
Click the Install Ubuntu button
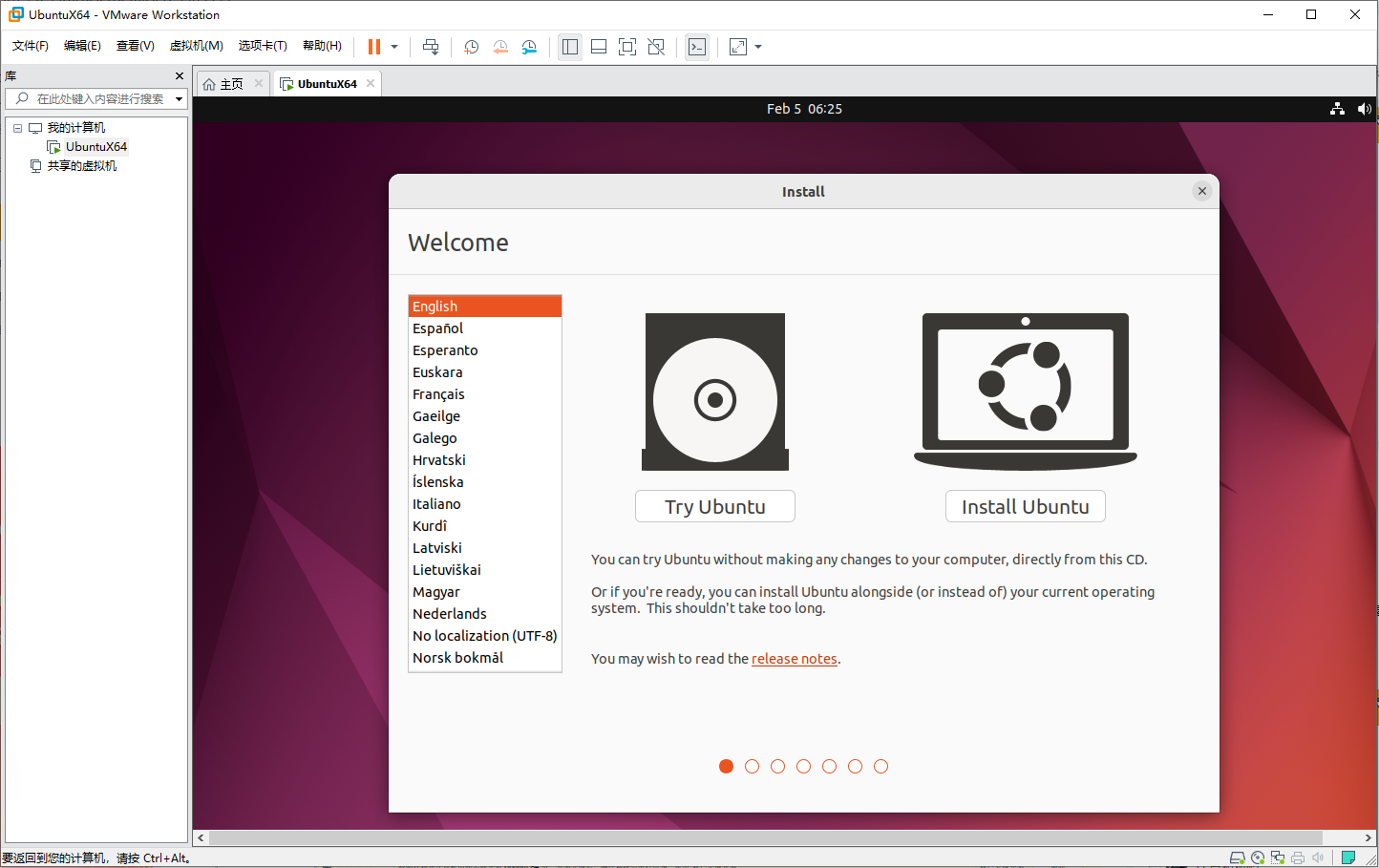coord(1026,506)
